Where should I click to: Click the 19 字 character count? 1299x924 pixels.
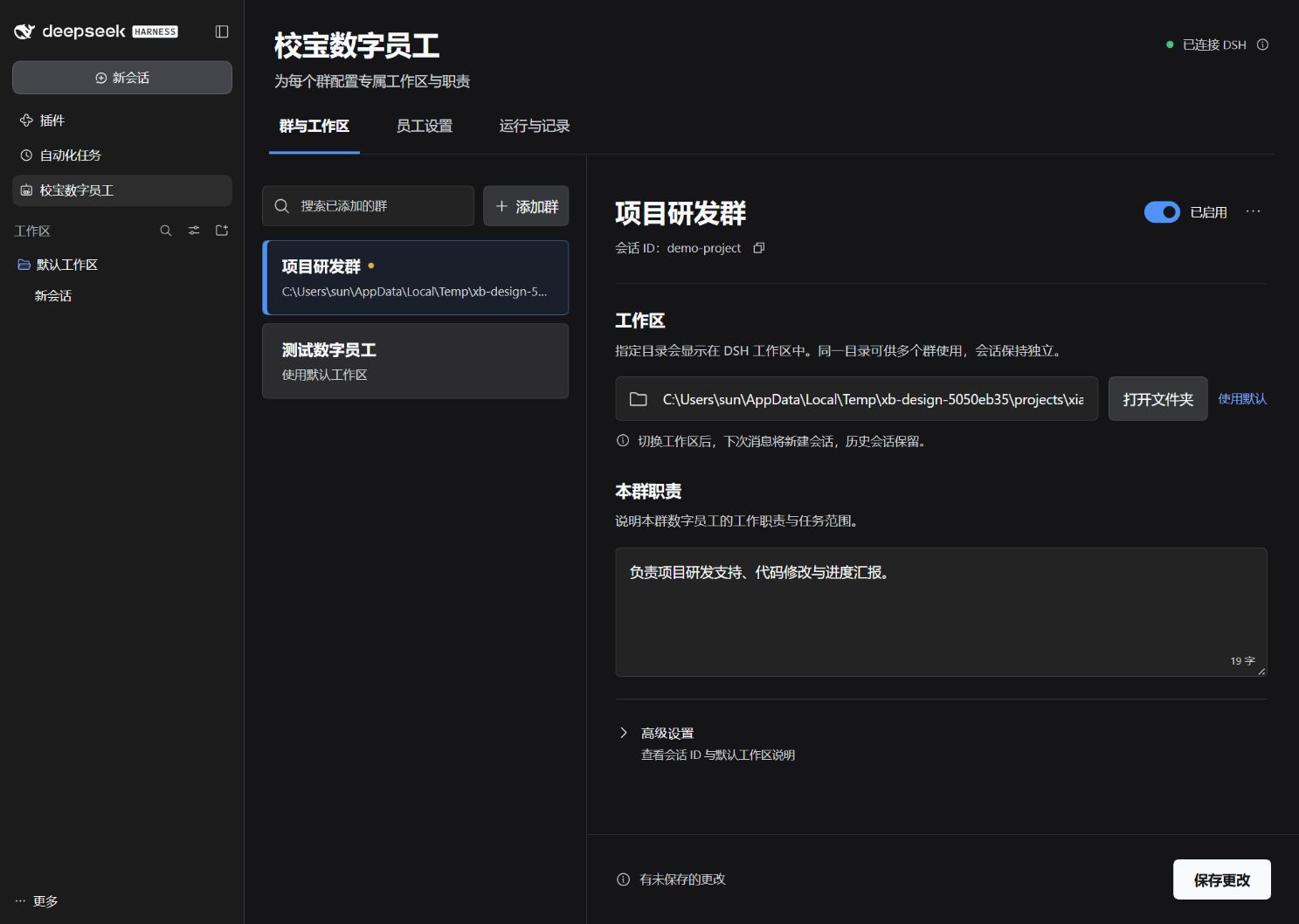1242,661
